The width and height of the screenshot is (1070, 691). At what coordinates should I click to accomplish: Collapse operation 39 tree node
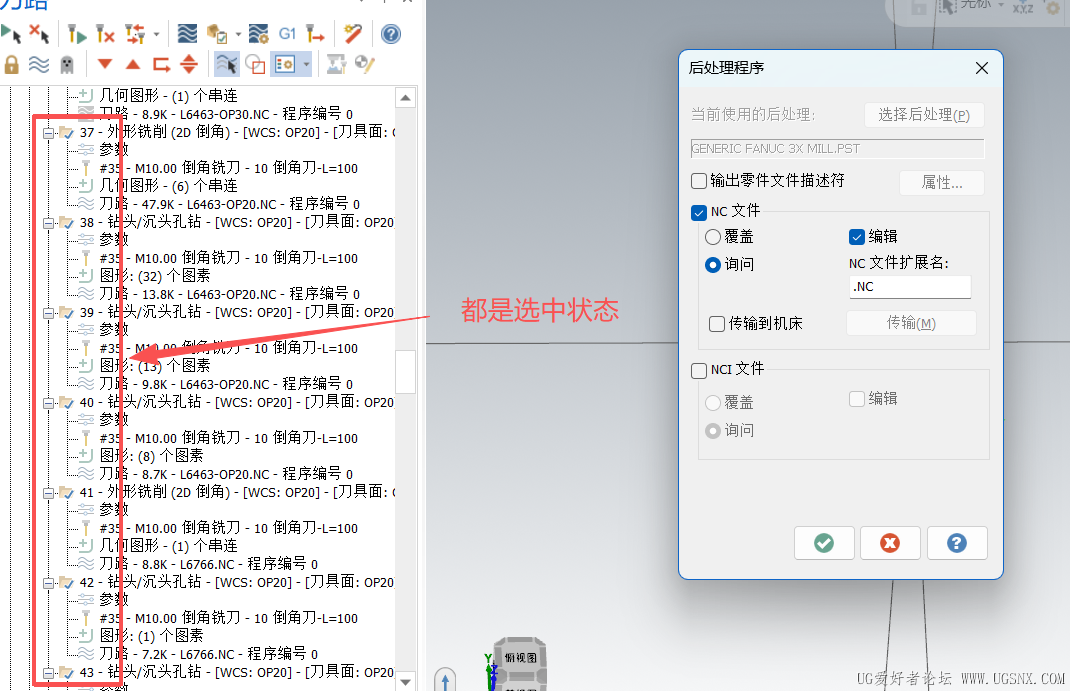[48, 313]
